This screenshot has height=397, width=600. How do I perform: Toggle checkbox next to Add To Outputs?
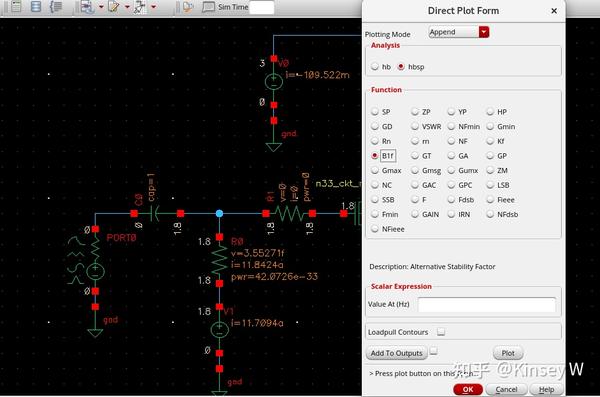(433, 350)
